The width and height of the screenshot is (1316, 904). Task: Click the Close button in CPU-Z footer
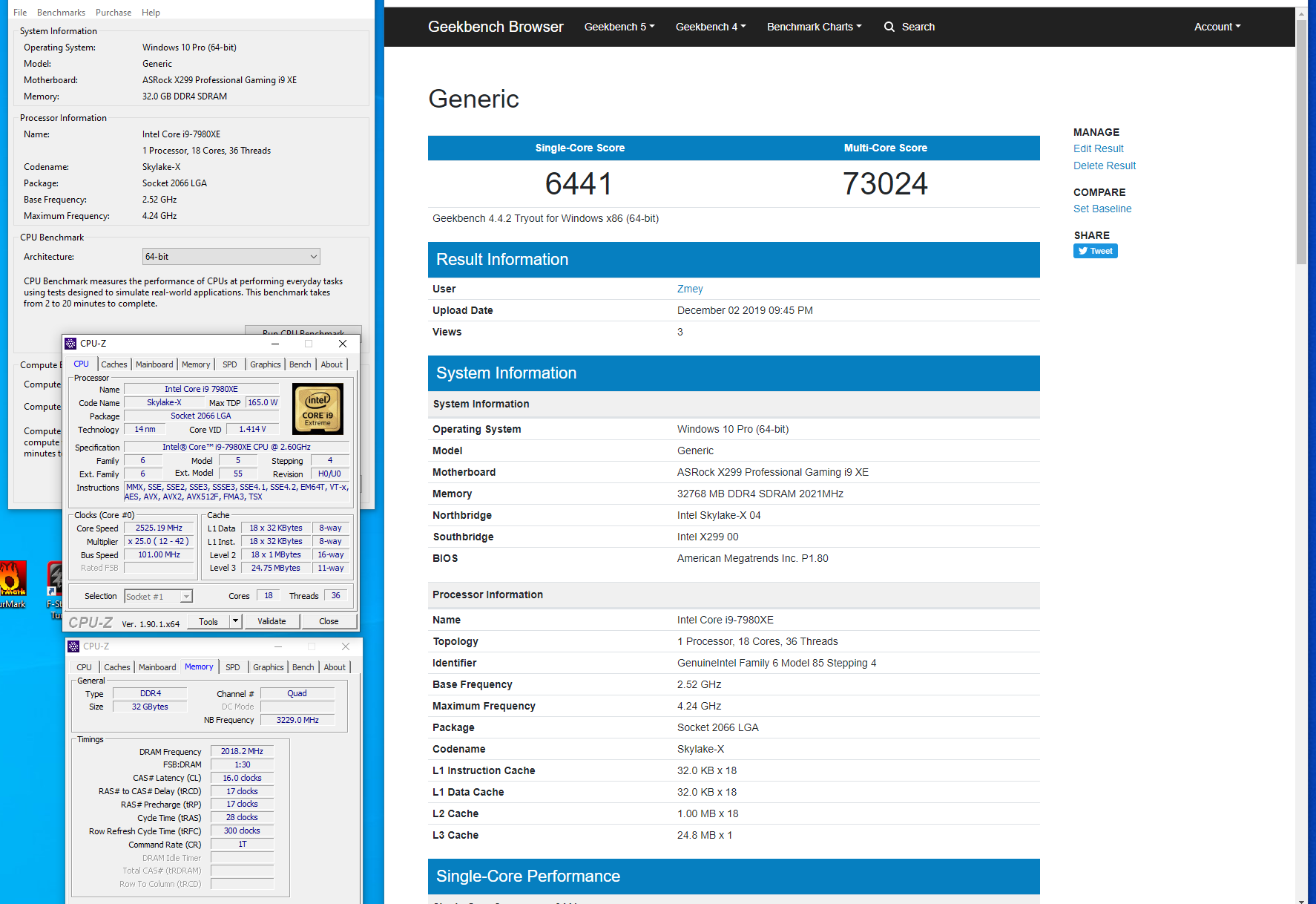pos(329,621)
